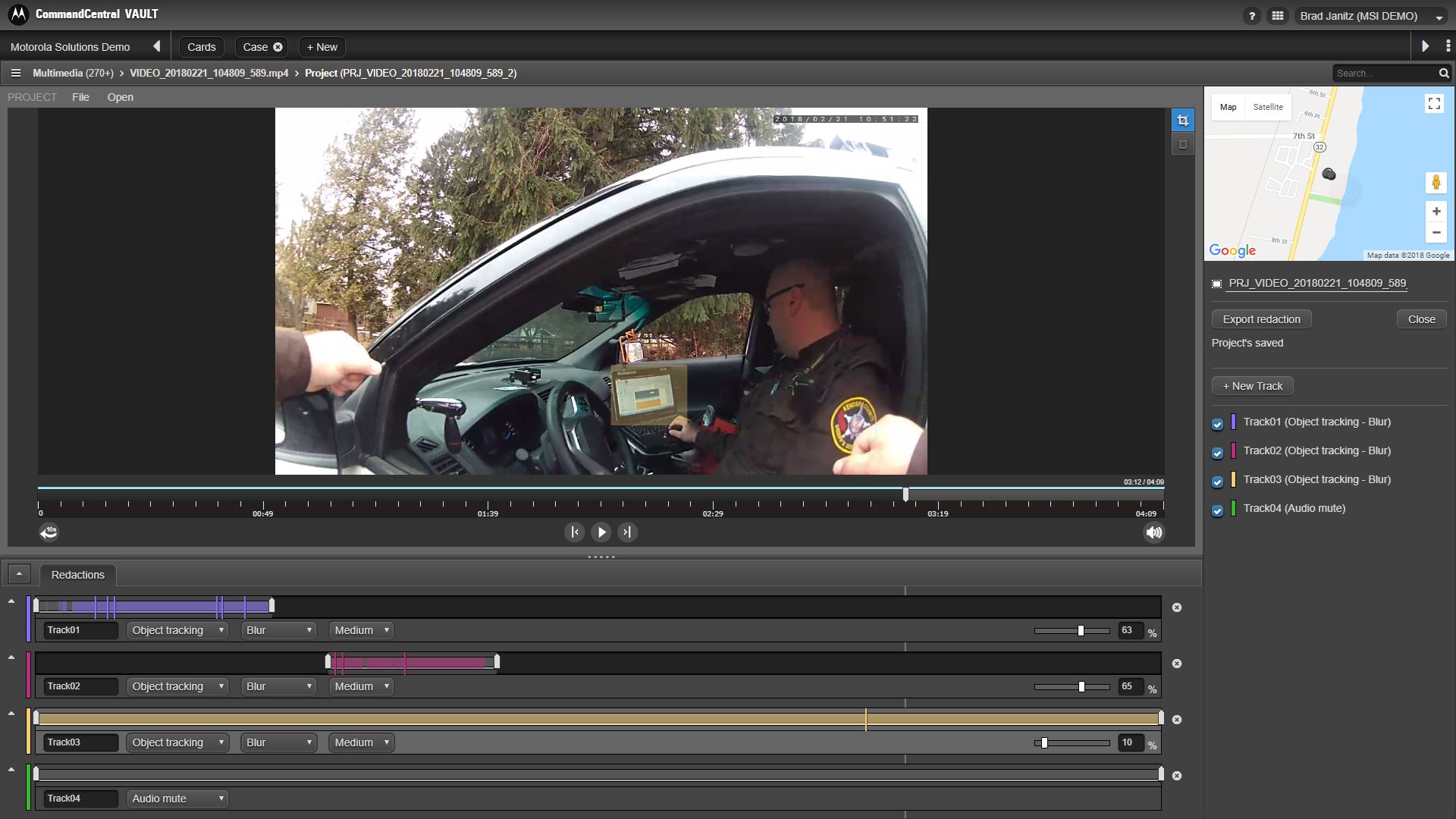Screen dimensions: 1456x819
Task: Mute the video with speaker icon
Action: [1153, 532]
